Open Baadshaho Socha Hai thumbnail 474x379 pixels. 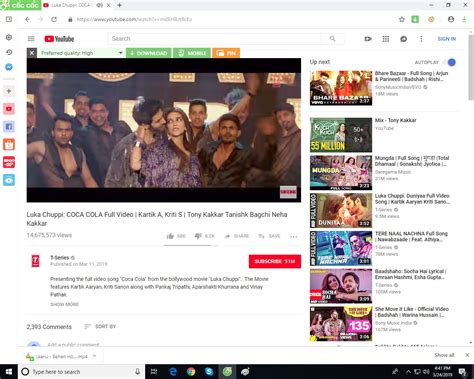(341, 286)
